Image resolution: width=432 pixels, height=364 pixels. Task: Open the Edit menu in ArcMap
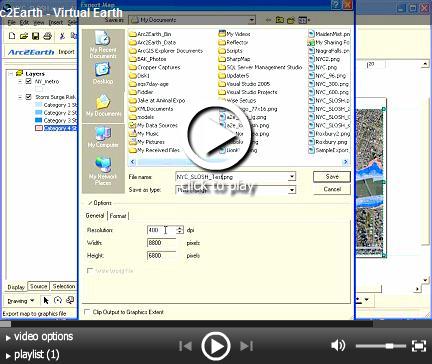[24, 22]
